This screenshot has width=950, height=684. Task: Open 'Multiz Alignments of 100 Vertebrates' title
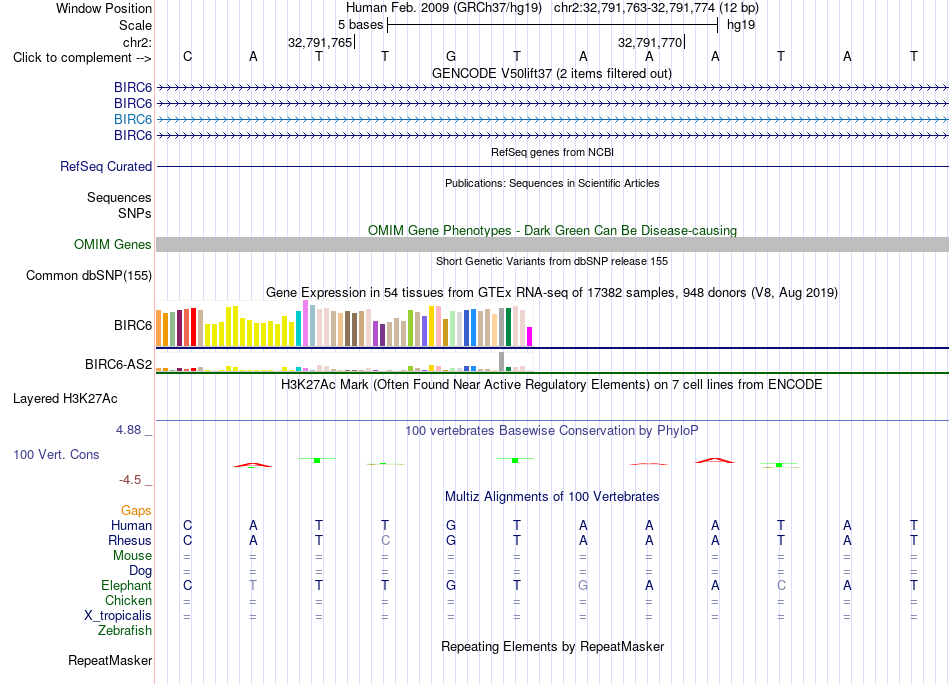(552, 497)
